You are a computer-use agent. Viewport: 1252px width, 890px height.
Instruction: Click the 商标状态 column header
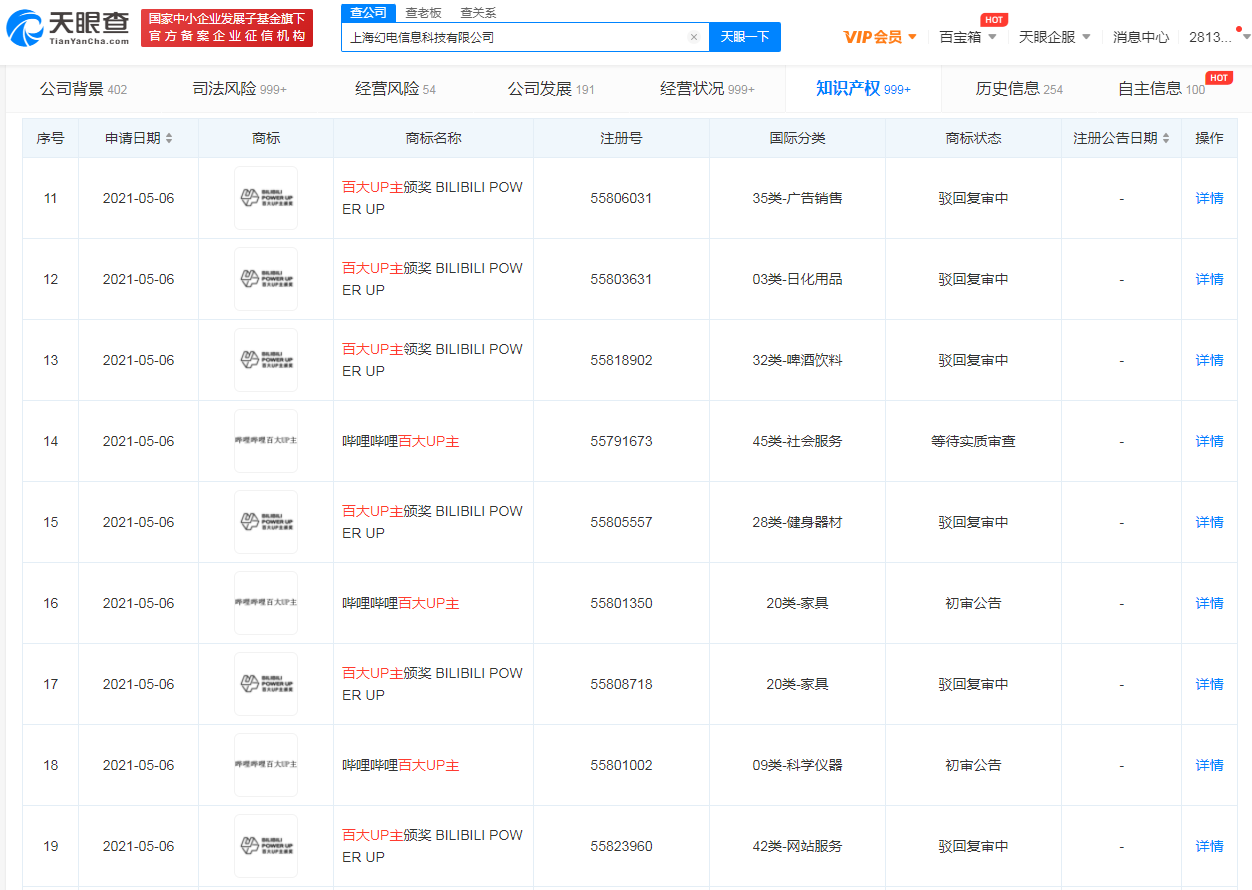pyautogui.click(x=973, y=138)
